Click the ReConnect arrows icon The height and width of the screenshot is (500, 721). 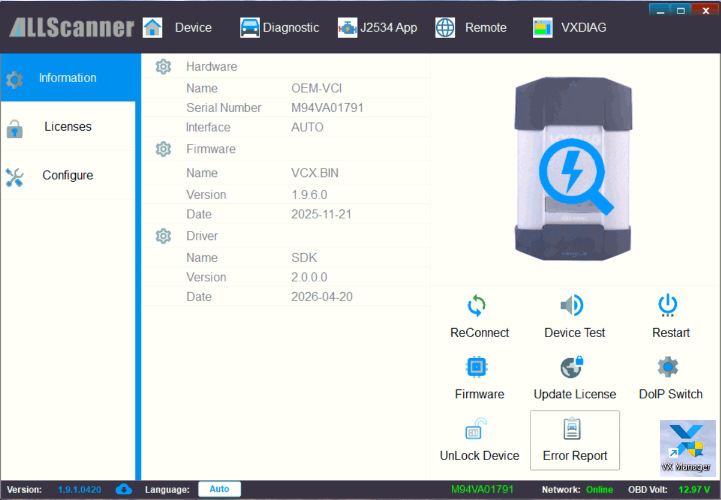click(476, 305)
